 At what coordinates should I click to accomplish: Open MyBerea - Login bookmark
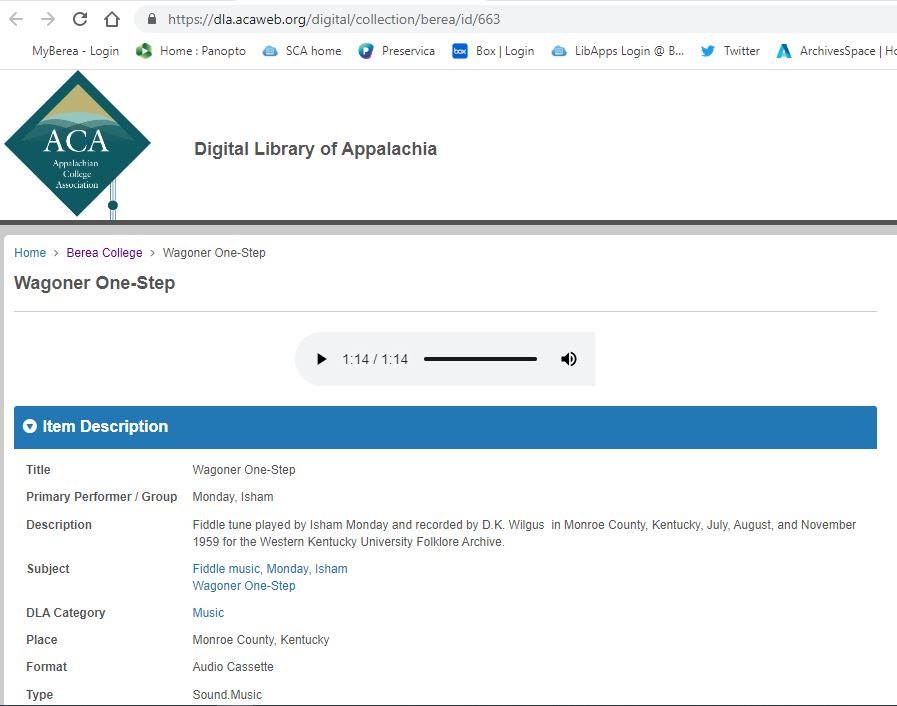(x=75, y=51)
